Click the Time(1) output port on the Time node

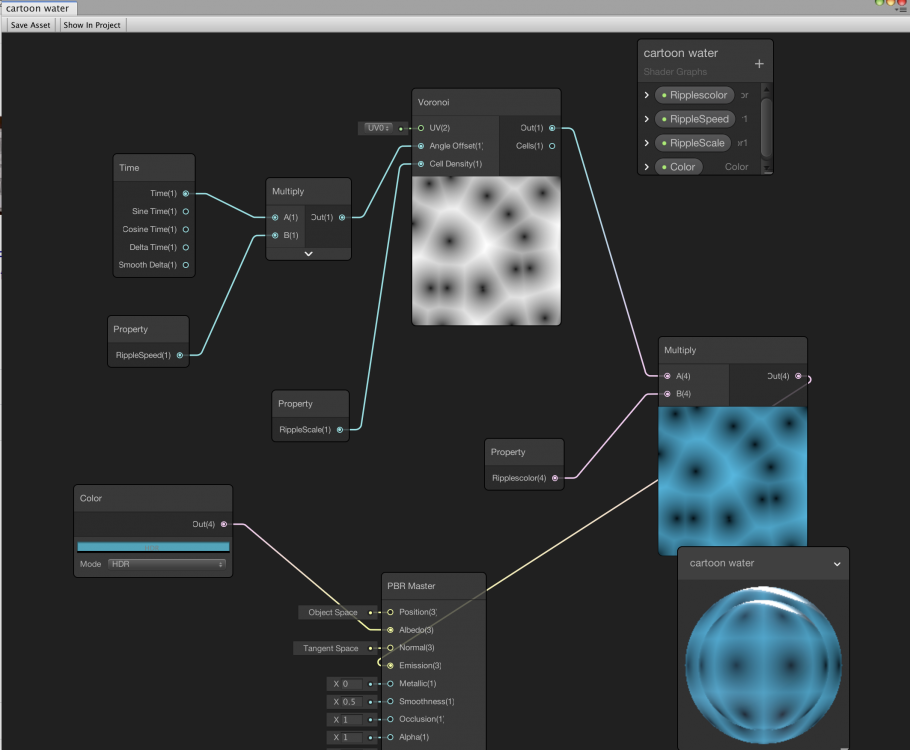coord(186,193)
